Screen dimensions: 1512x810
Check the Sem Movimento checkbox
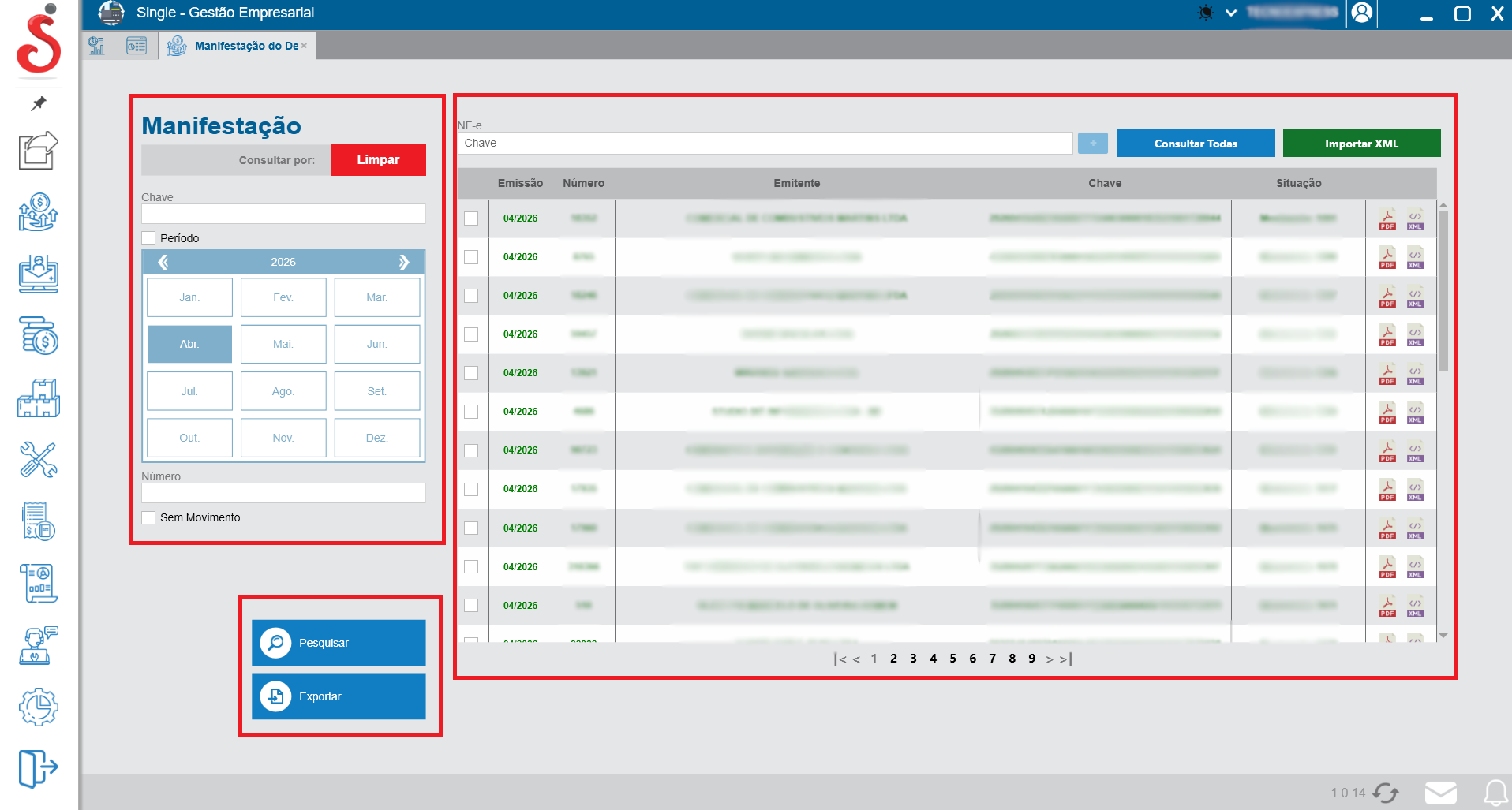[148, 517]
